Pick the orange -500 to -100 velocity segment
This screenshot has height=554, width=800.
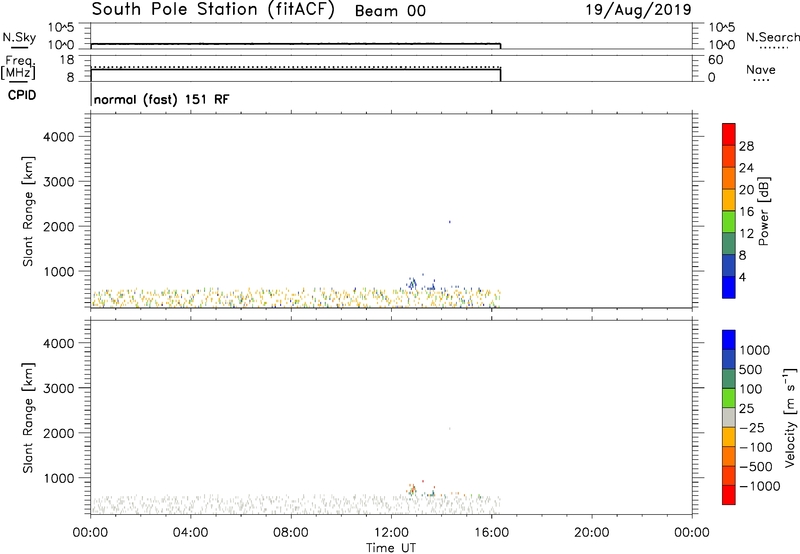coord(729,457)
